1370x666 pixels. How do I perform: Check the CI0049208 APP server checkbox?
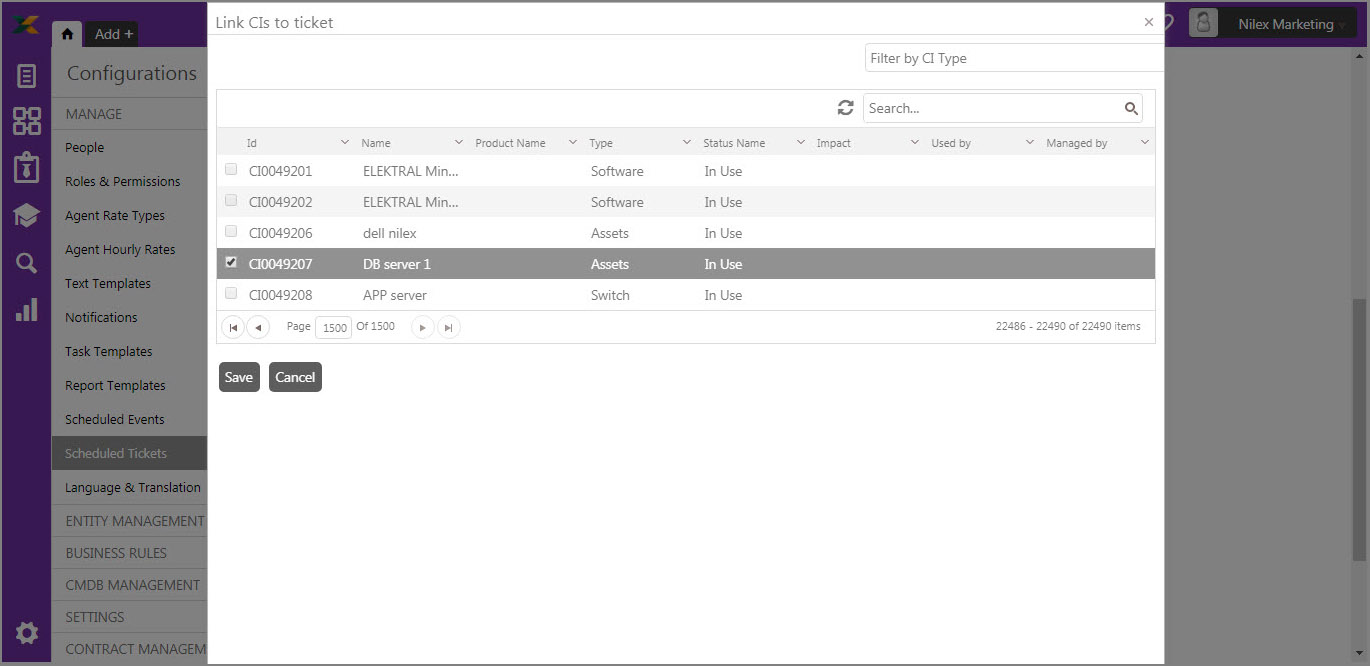pos(231,293)
